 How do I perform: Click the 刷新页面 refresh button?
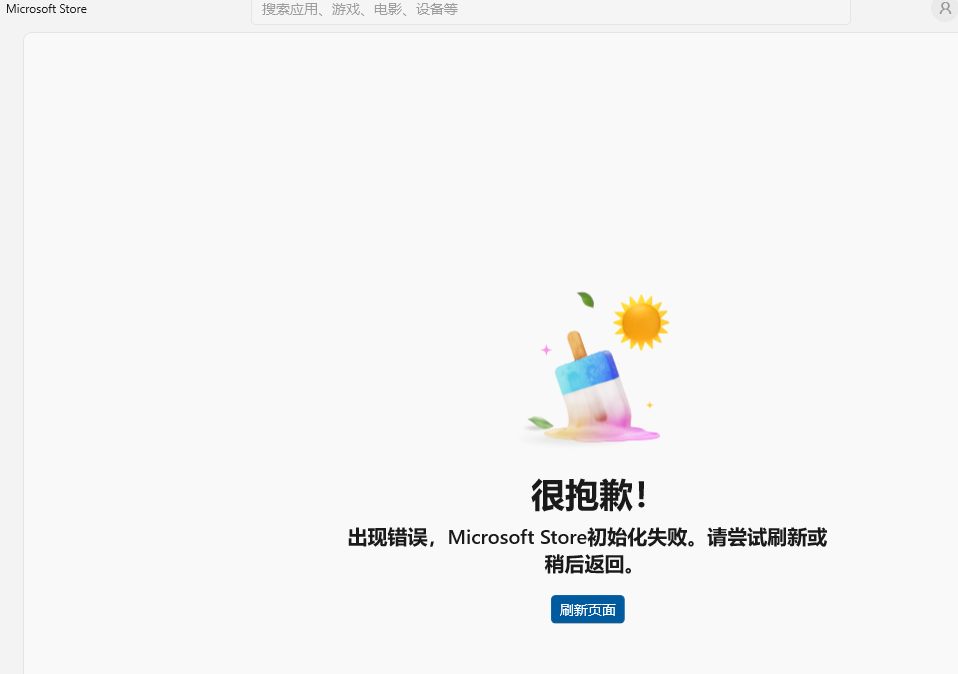click(x=587, y=609)
